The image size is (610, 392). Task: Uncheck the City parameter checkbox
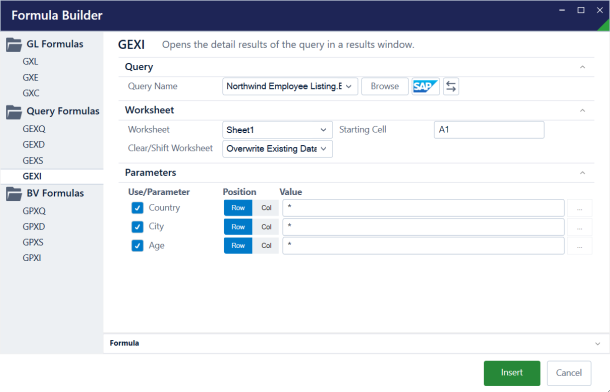[x=137, y=227]
